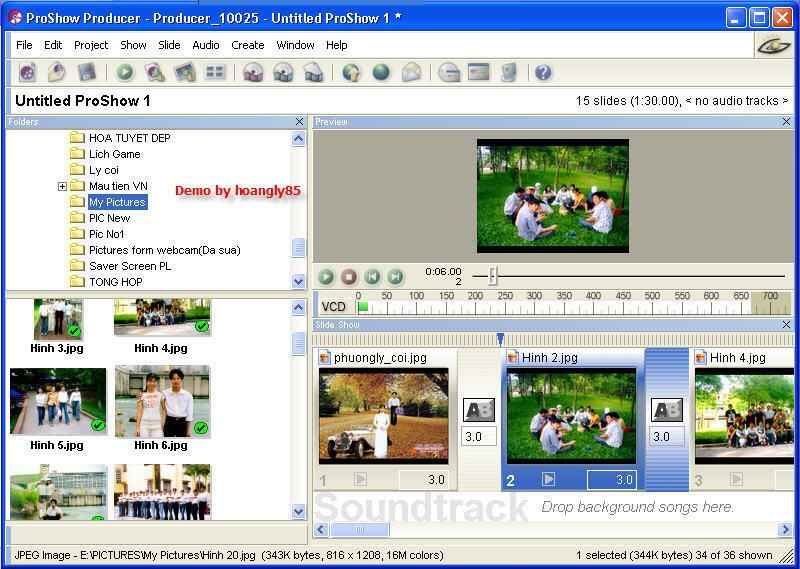This screenshot has width=800, height=569.
Task: Click the Create Video CD icon
Action: pos(283,72)
